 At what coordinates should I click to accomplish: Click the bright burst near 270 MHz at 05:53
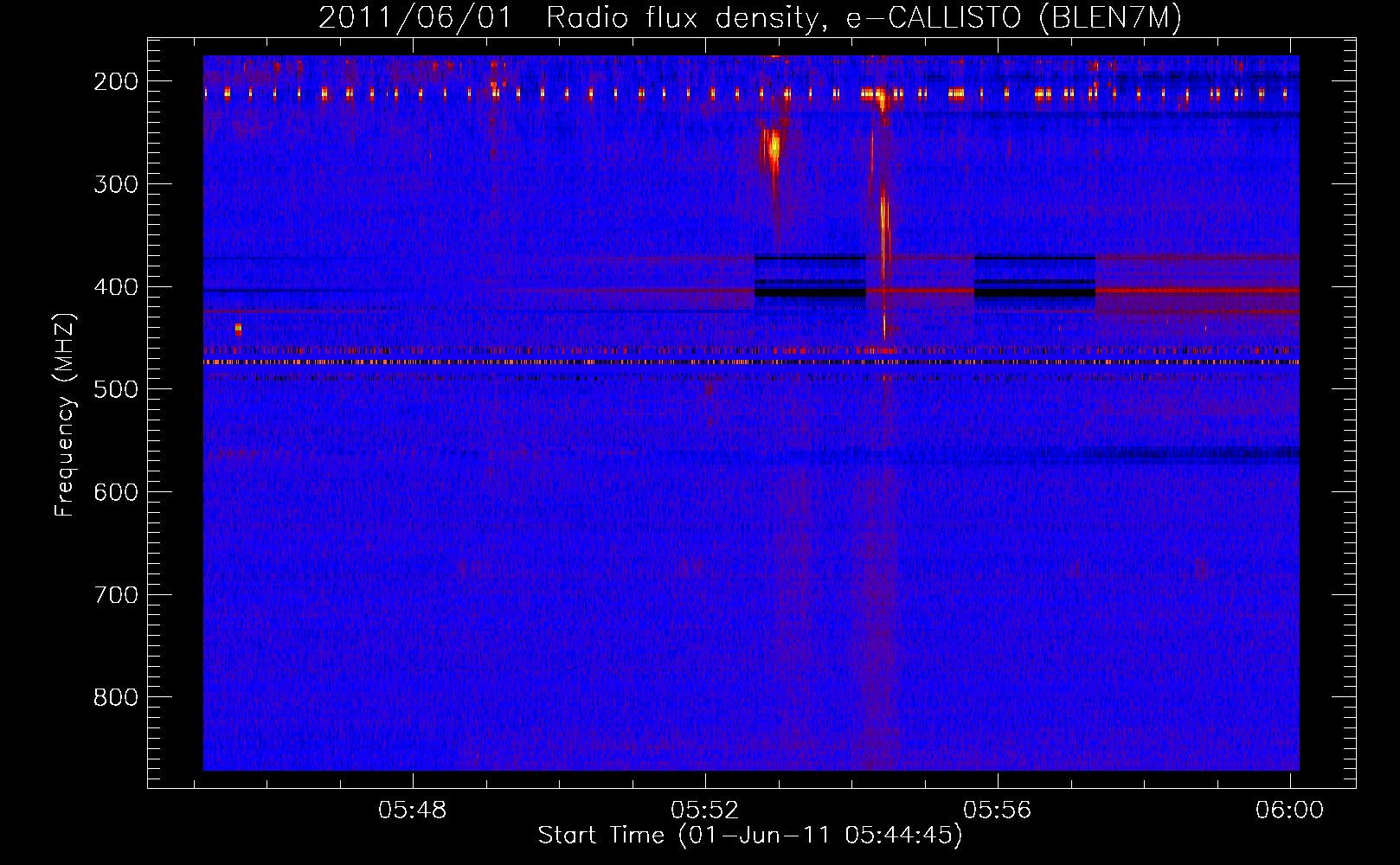click(x=772, y=149)
